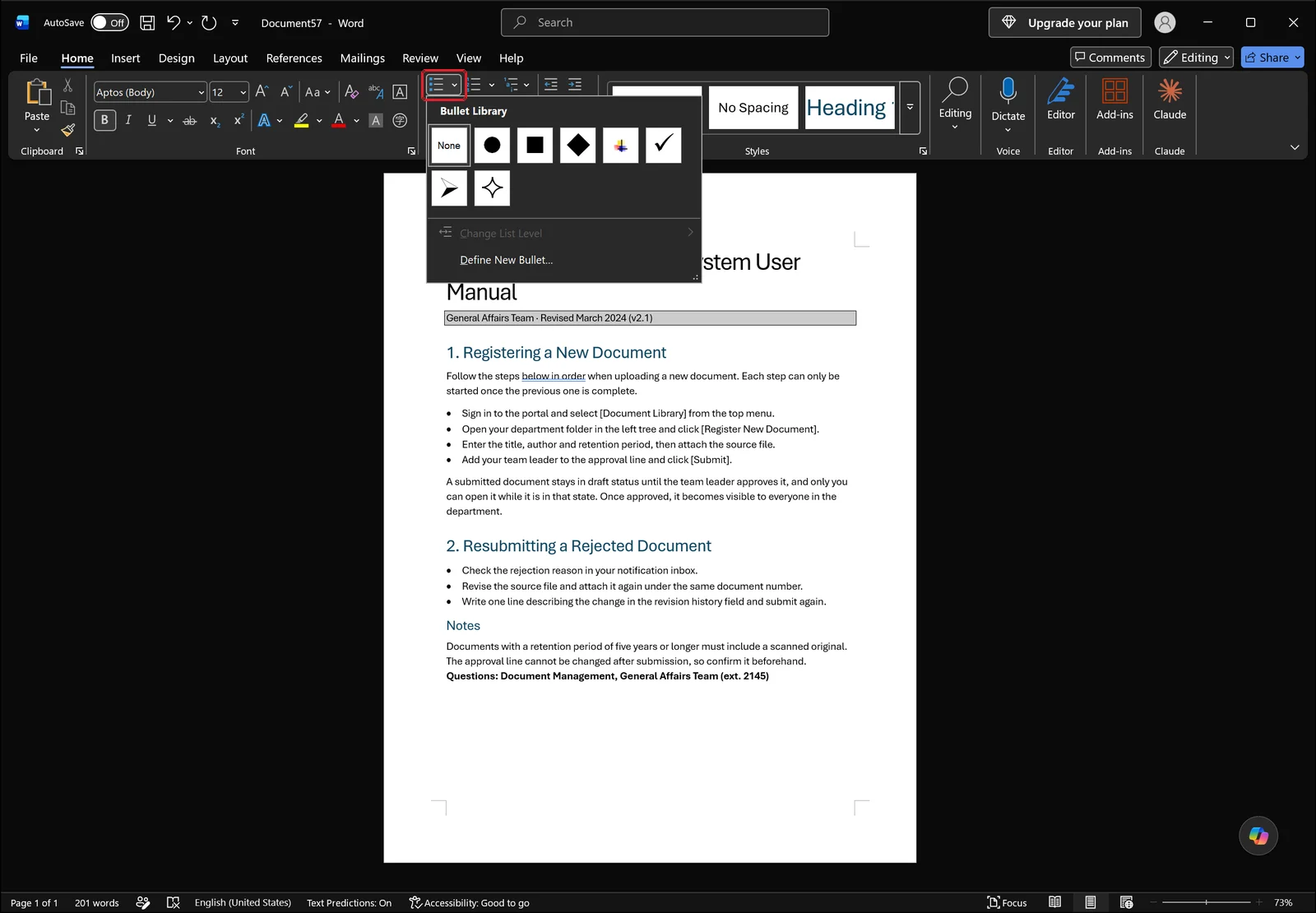This screenshot has height=913, width=1316.
Task: Switch to the Layout tab
Action: (x=230, y=58)
